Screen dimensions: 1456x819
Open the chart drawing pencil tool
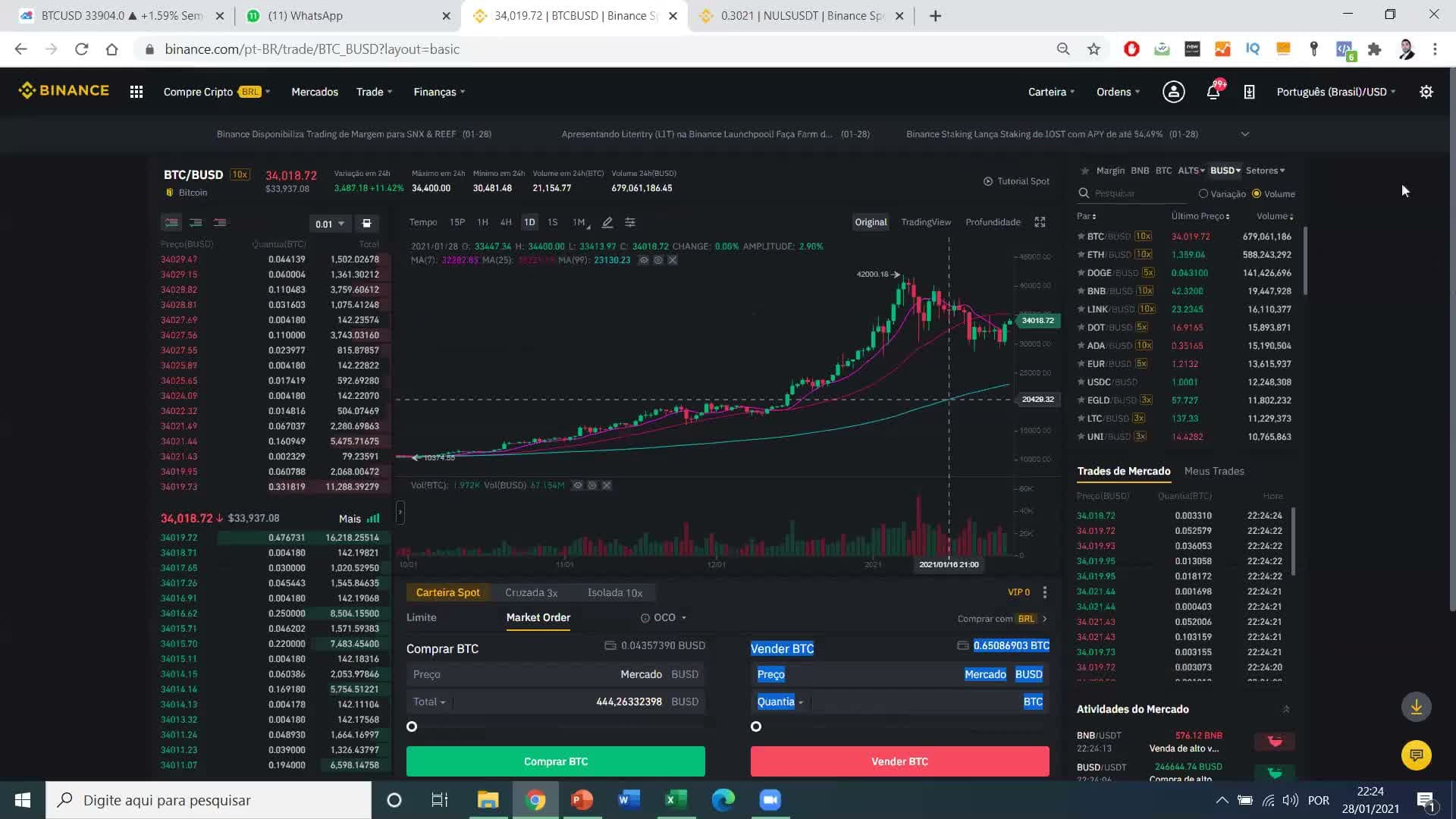[x=607, y=222]
